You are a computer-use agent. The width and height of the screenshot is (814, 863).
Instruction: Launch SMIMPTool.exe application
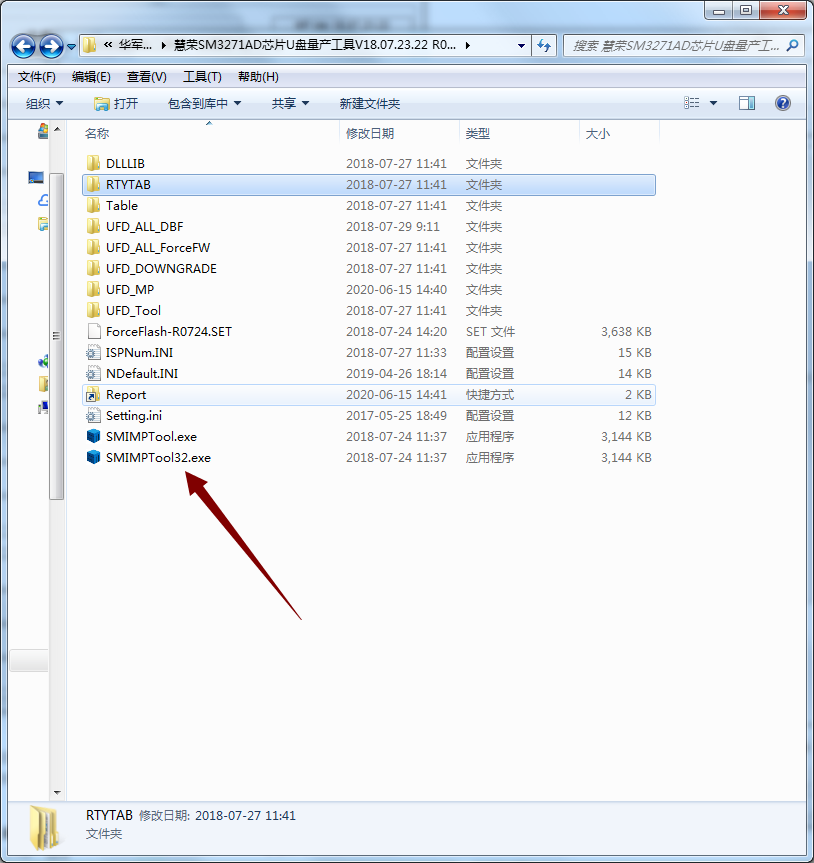pyautogui.click(x=150, y=436)
